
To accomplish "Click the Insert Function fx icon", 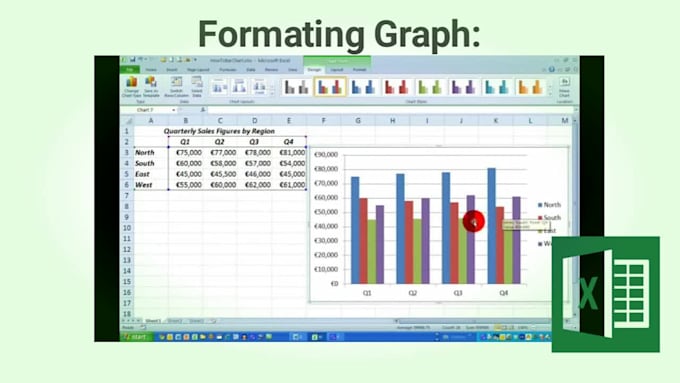I will 203,110.
